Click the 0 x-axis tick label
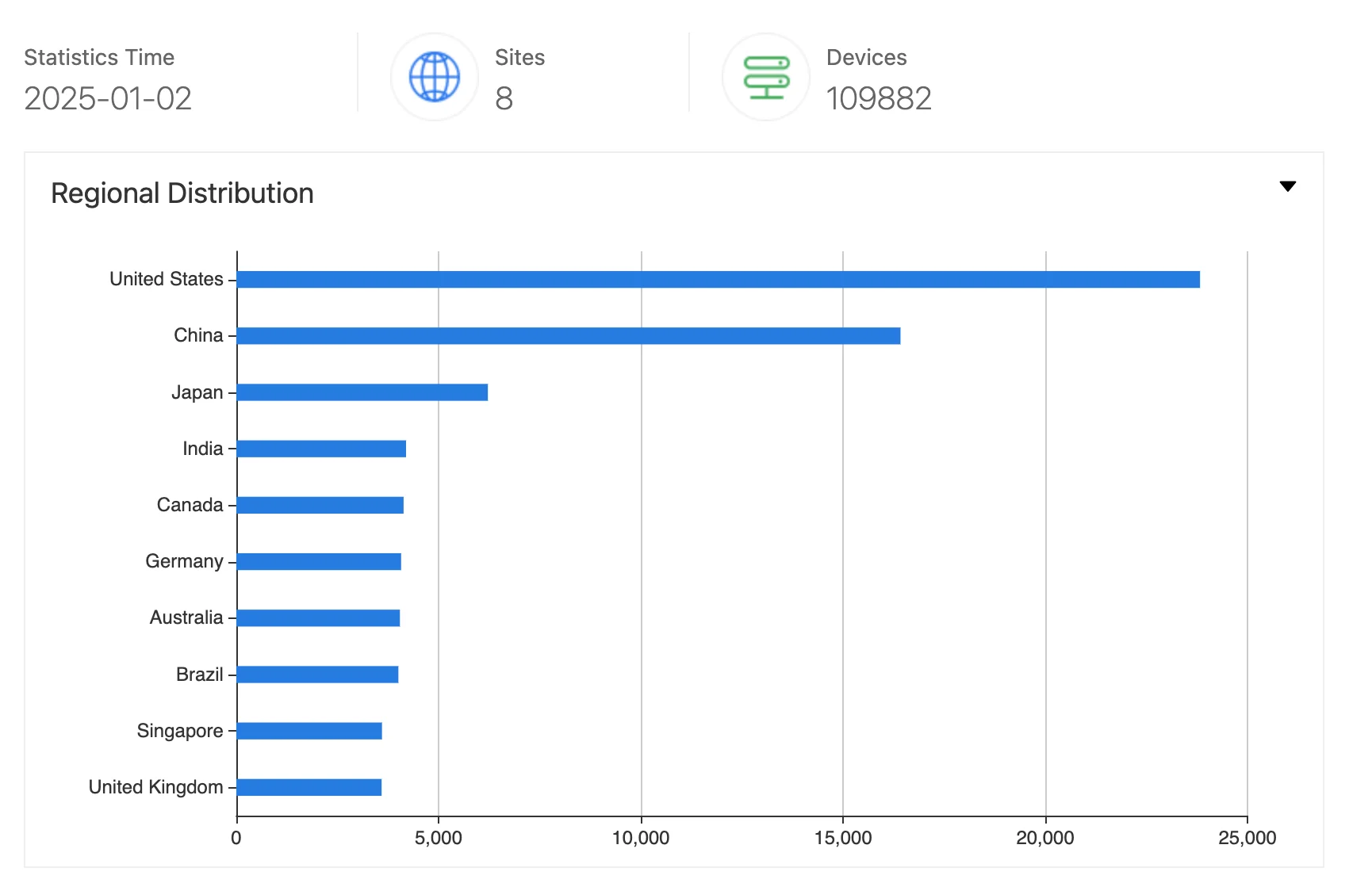This screenshot has height=883, width=1372. 236,838
